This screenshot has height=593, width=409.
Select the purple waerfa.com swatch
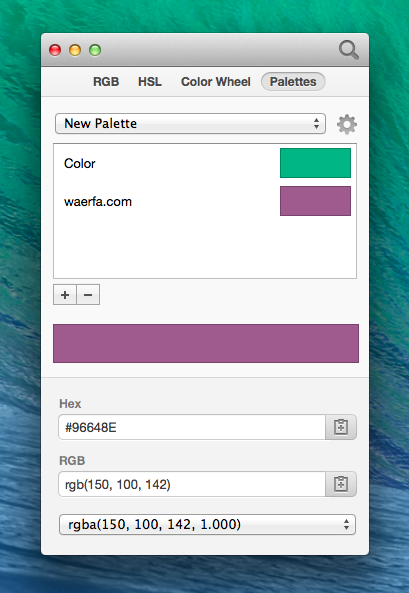[315, 201]
